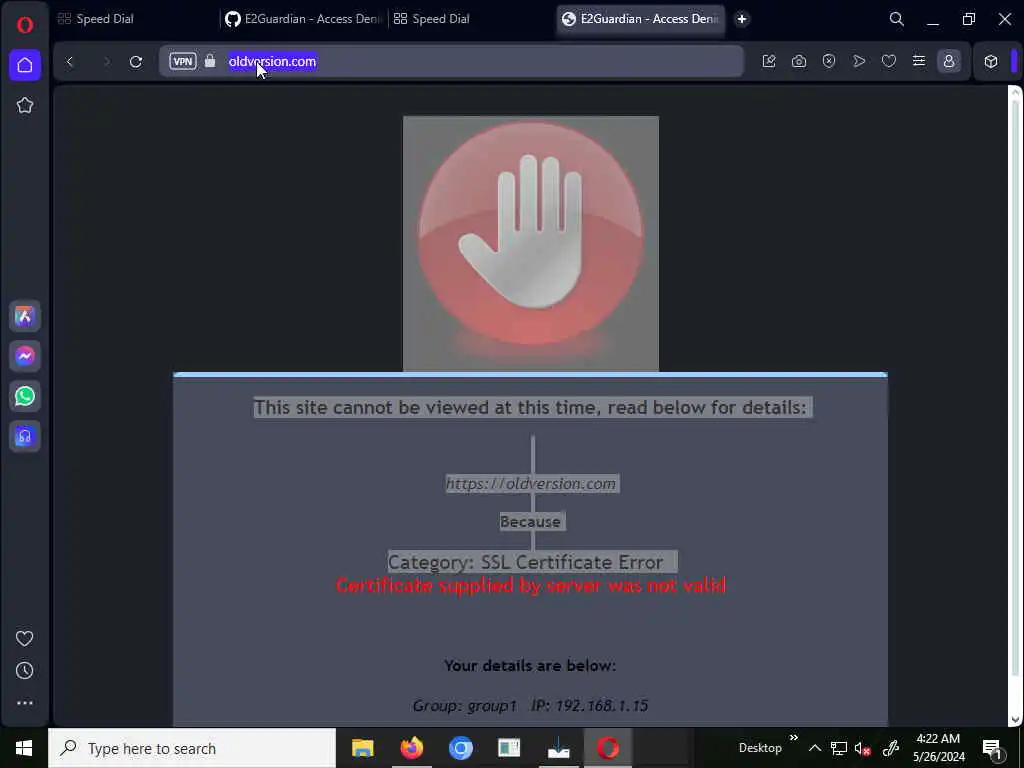Open the download tray app on taskbar
The width and height of the screenshot is (1024, 768).
(558, 748)
